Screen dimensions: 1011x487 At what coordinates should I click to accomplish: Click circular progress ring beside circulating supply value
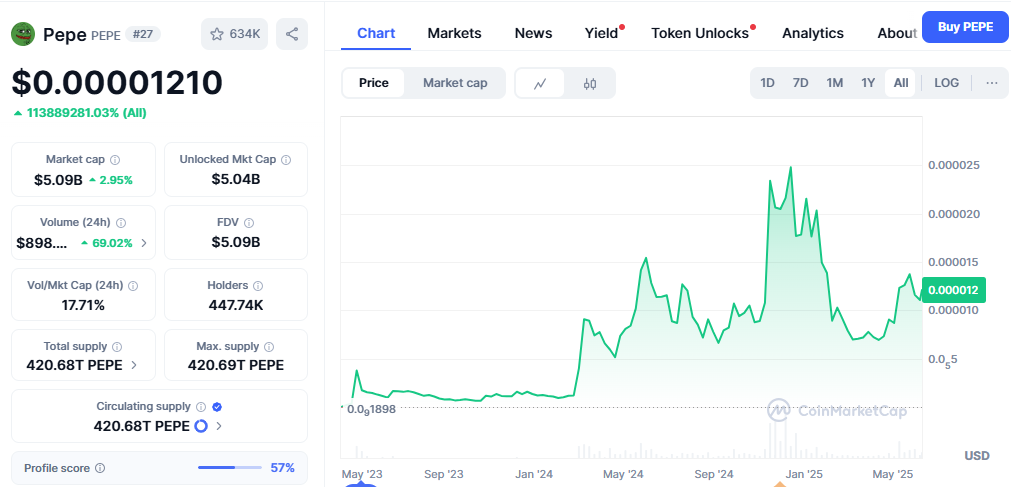click(x=201, y=426)
